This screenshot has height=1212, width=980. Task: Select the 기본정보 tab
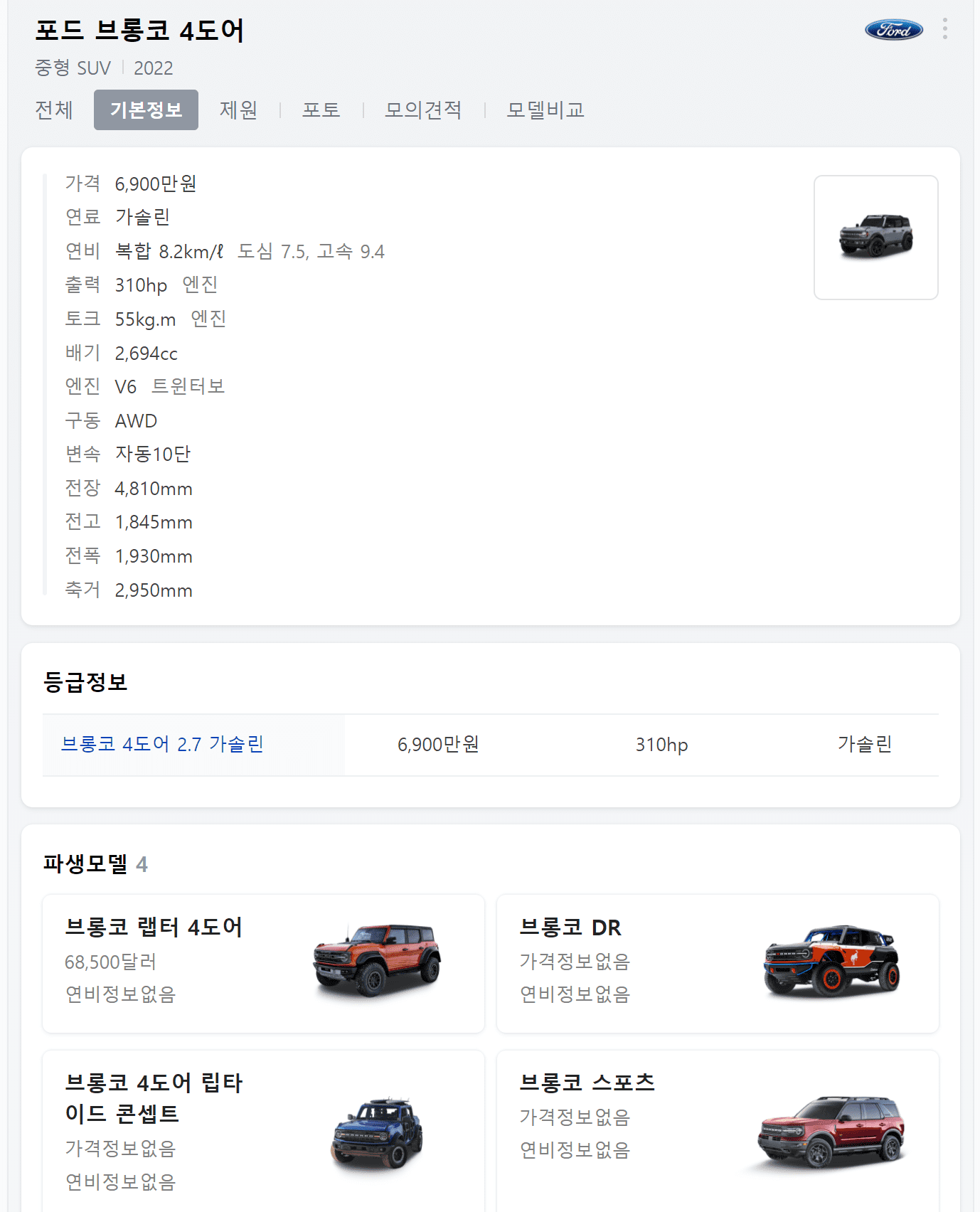146,110
